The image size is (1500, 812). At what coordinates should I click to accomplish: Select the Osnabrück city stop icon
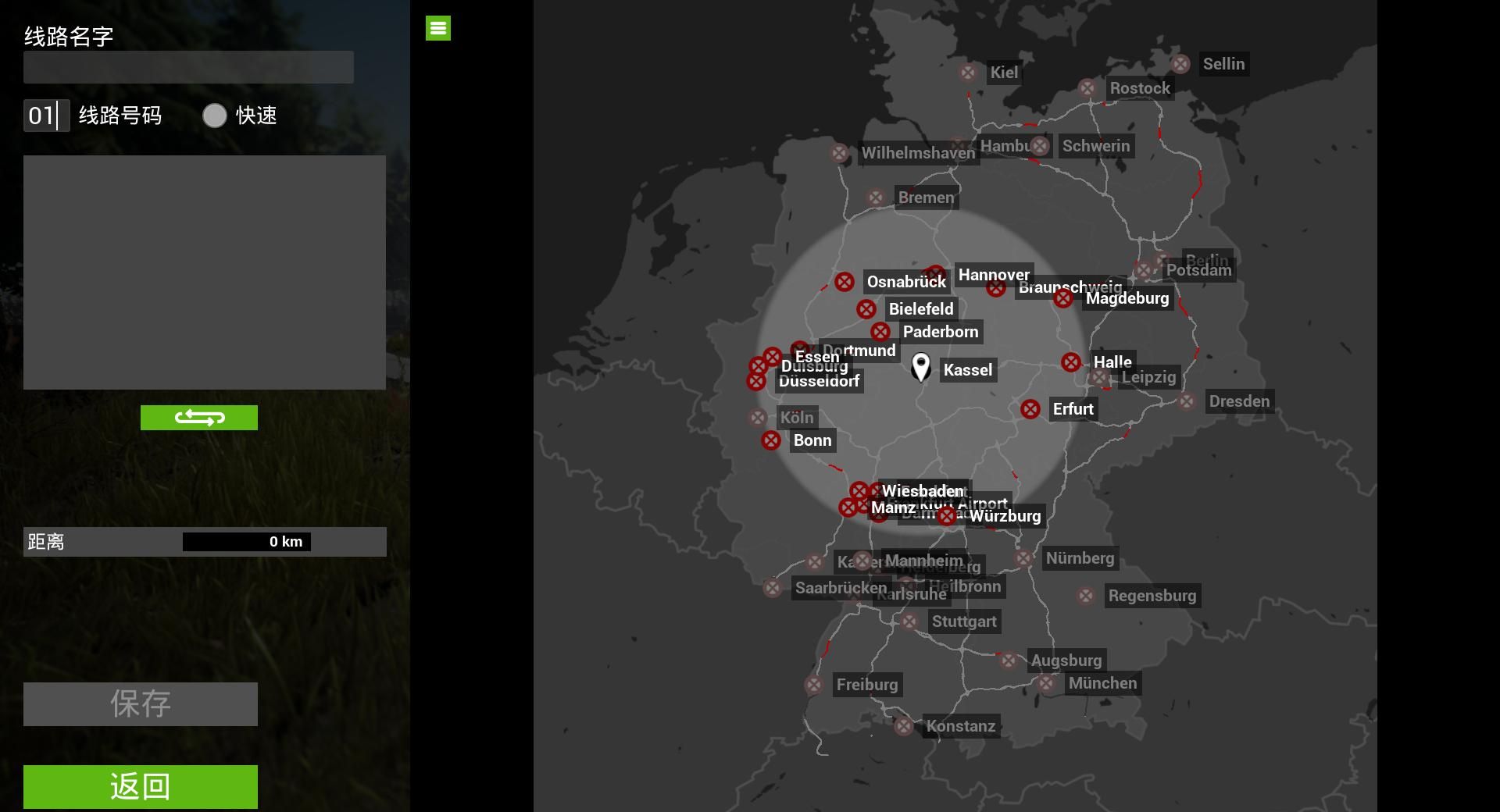tap(844, 282)
